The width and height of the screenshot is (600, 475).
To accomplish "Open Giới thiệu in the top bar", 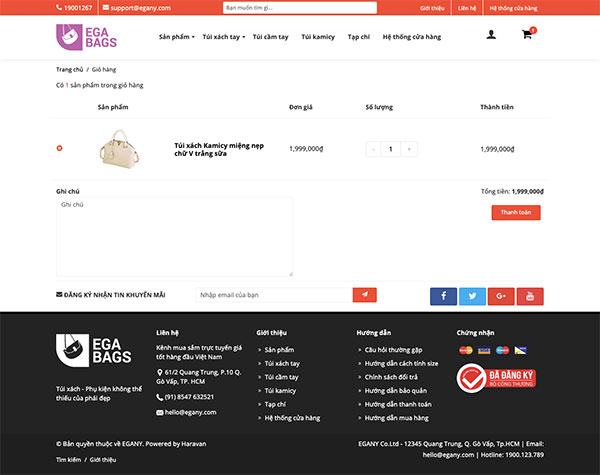I will pos(432,8).
